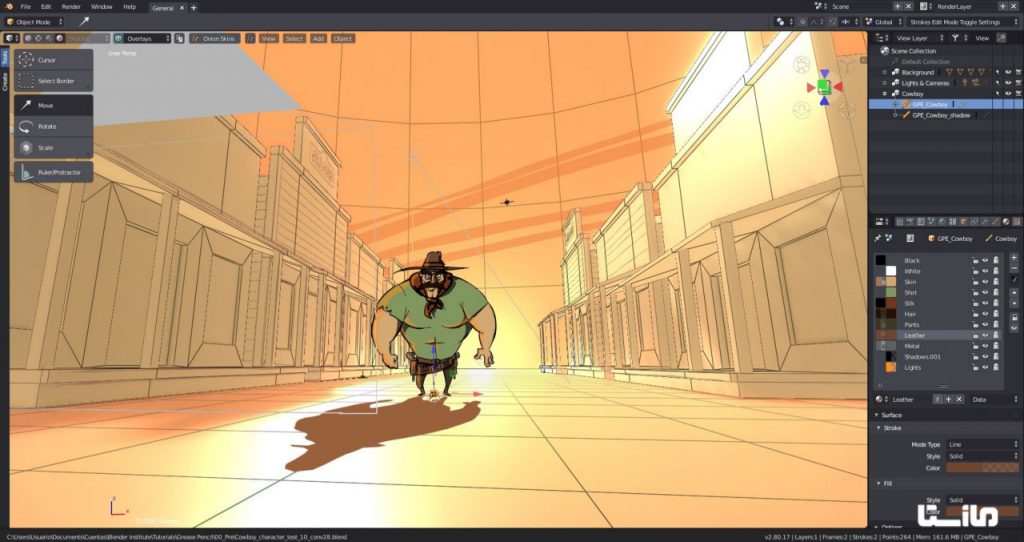The width and height of the screenshot is (1024, 542).
Task: Add new material slot with plus icon
Action: 1014,258
